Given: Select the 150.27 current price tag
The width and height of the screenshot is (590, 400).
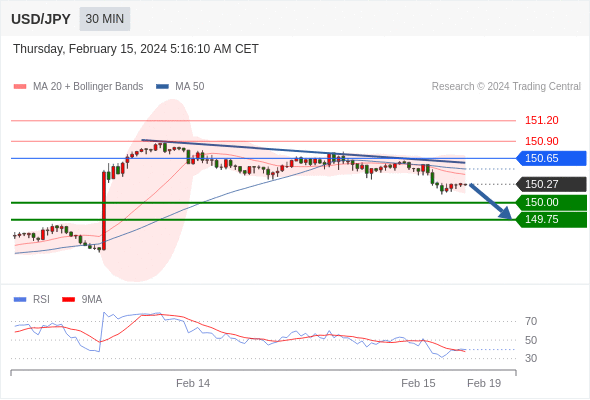Looking at the screenshot, I should tap(551, 184).
